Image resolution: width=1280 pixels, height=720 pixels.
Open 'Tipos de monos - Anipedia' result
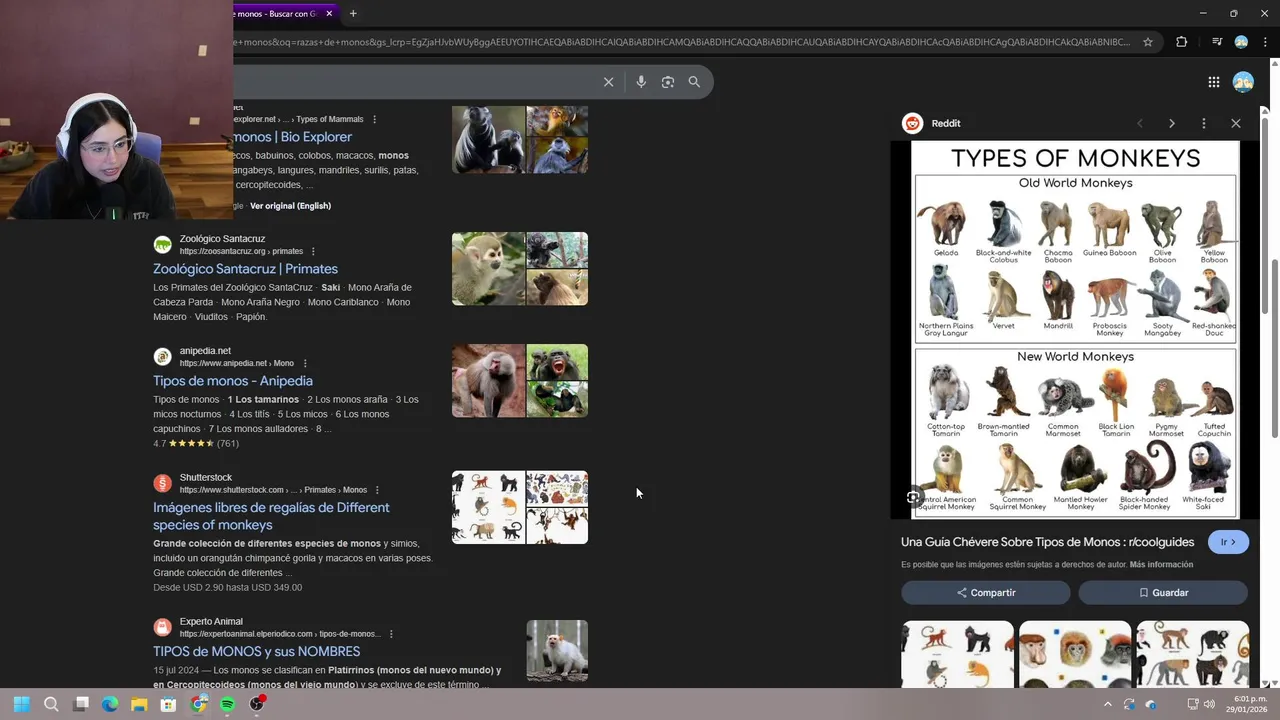233,381
